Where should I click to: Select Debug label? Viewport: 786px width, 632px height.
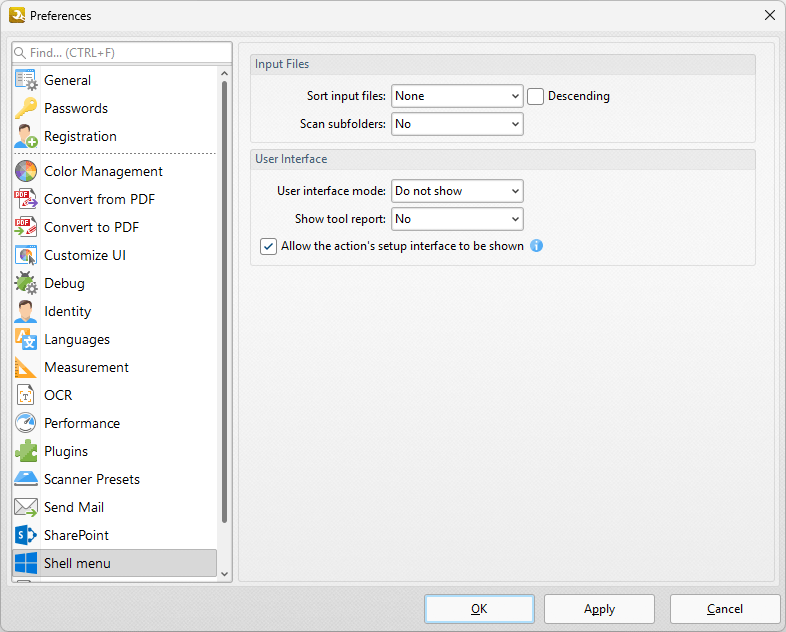[64, 284]
